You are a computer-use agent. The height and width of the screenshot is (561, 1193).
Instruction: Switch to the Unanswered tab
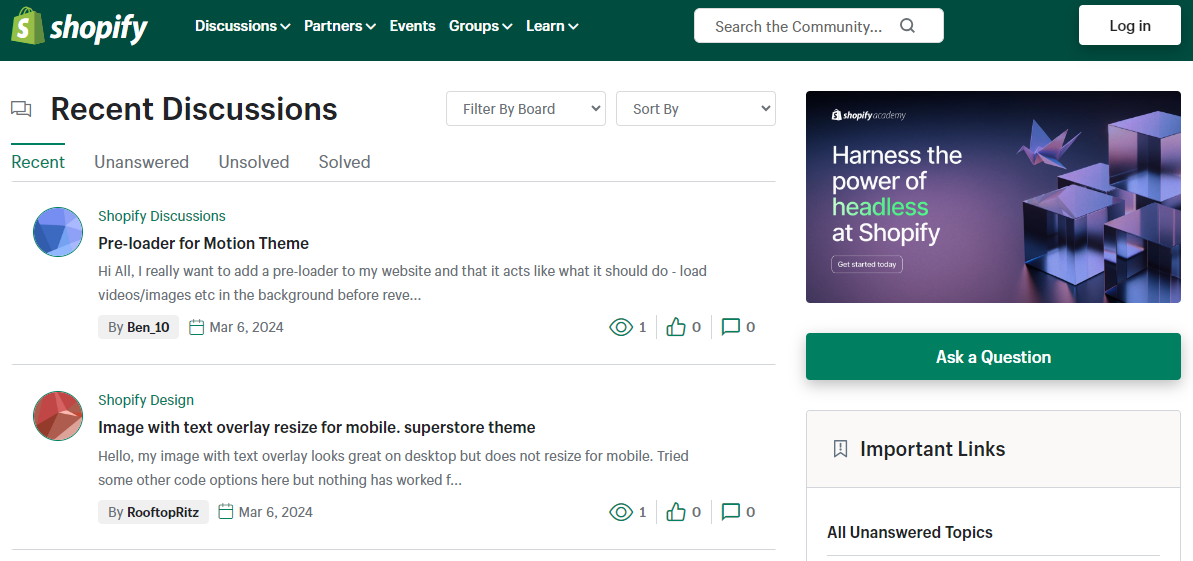(x=142, y=162)
